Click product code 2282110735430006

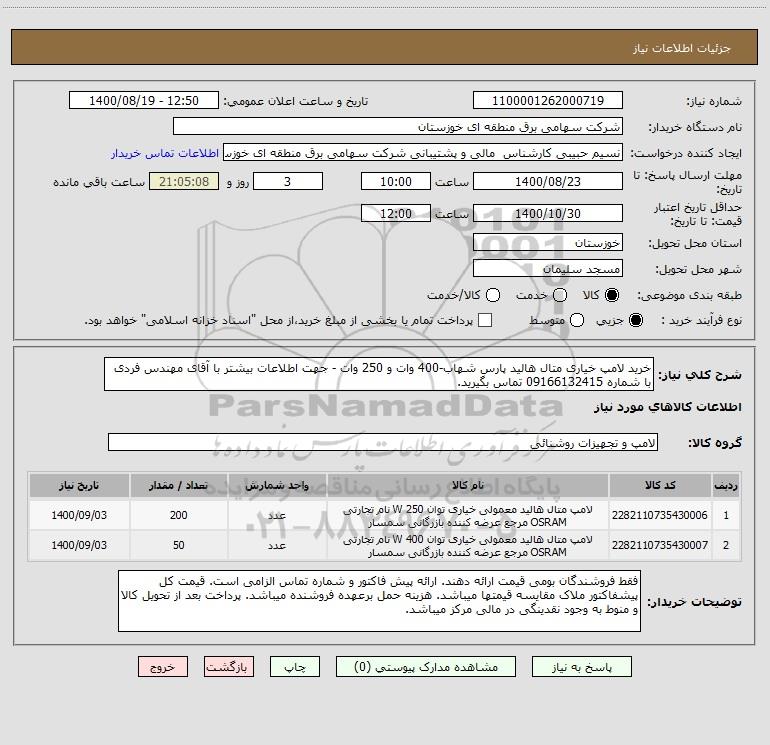click(660, 515)
